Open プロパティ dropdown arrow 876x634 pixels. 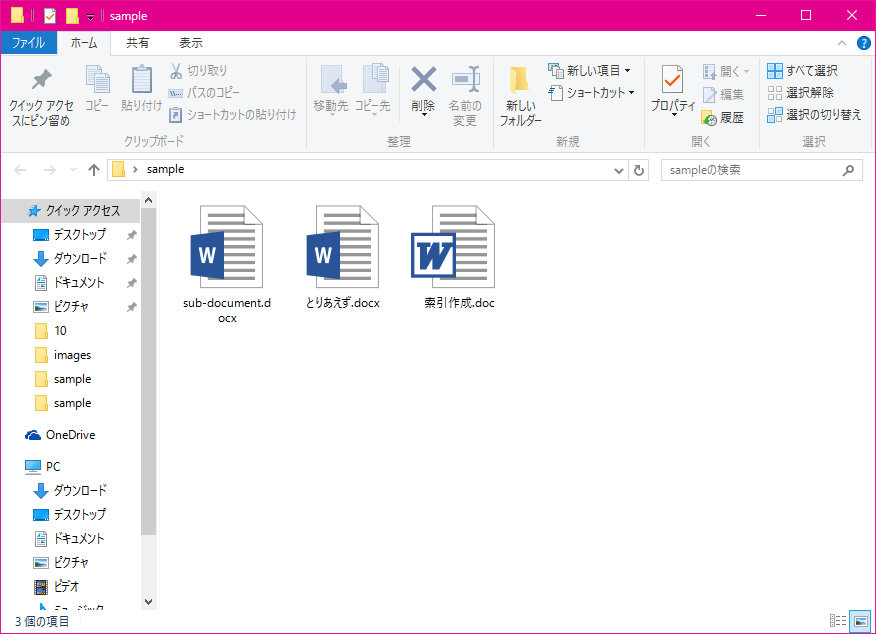(x=673, y=114)
